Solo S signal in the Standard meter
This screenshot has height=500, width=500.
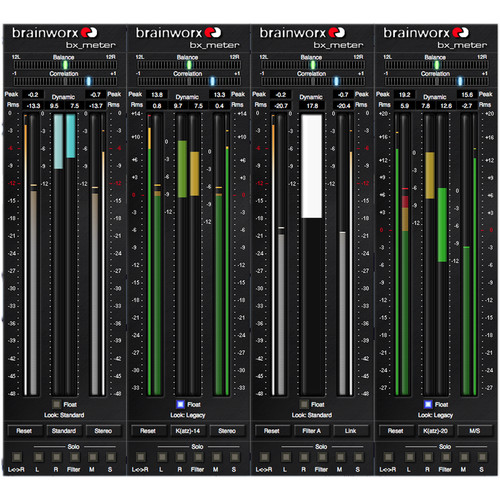click(x=111, y=457)
